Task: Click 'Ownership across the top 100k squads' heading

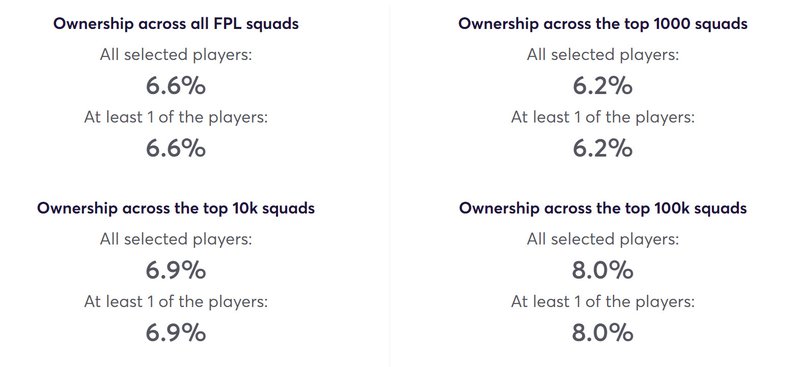Action: (603, 208)
